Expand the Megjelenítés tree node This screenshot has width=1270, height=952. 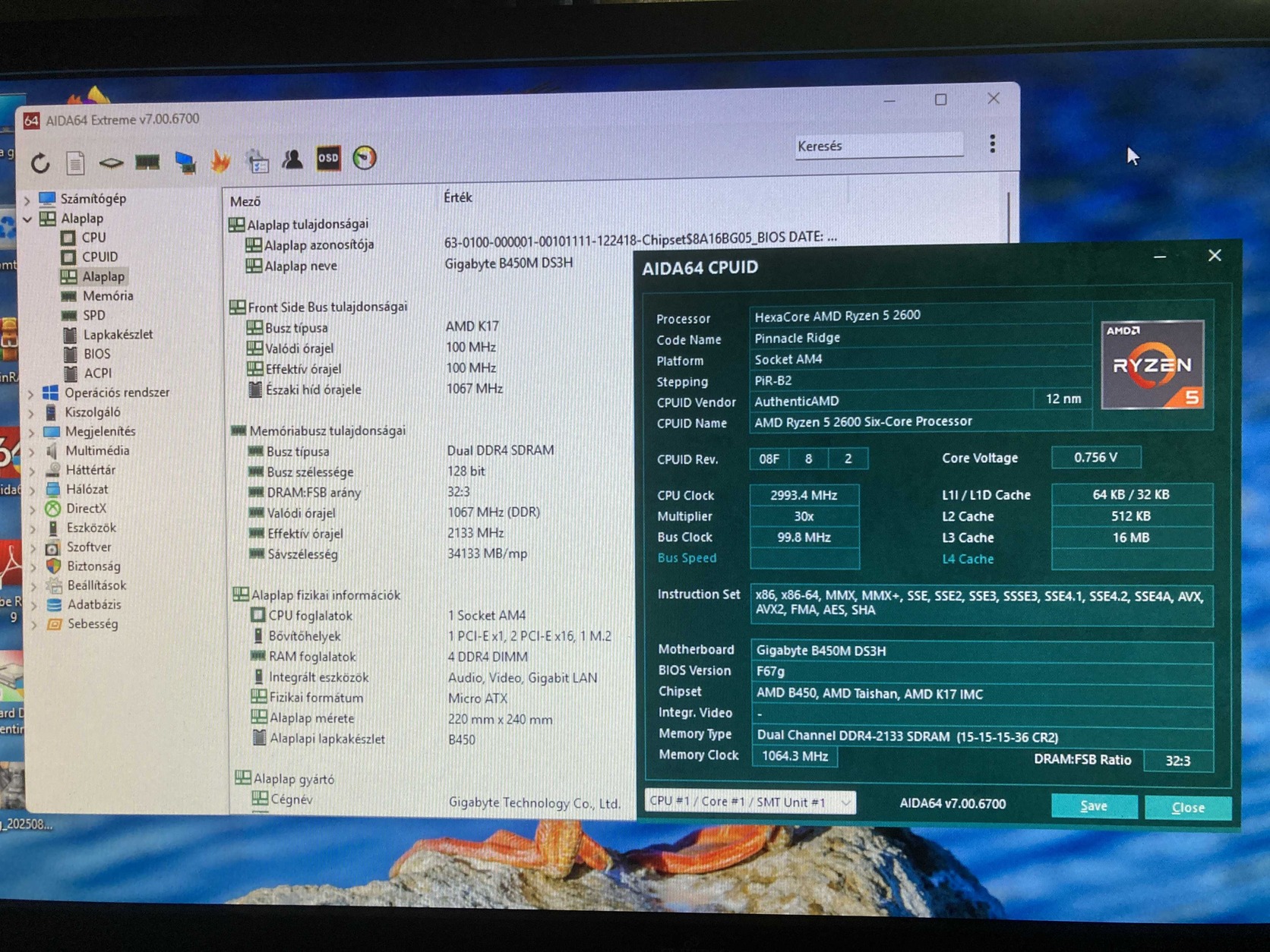(x=31, y=432)
